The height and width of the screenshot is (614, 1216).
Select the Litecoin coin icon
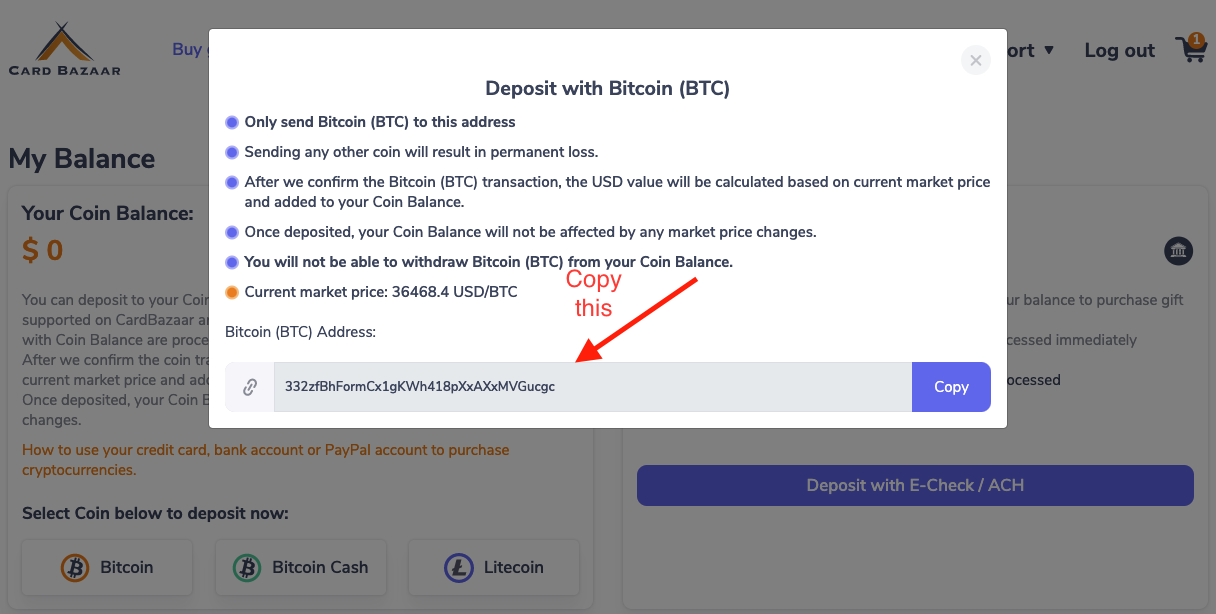459,568
